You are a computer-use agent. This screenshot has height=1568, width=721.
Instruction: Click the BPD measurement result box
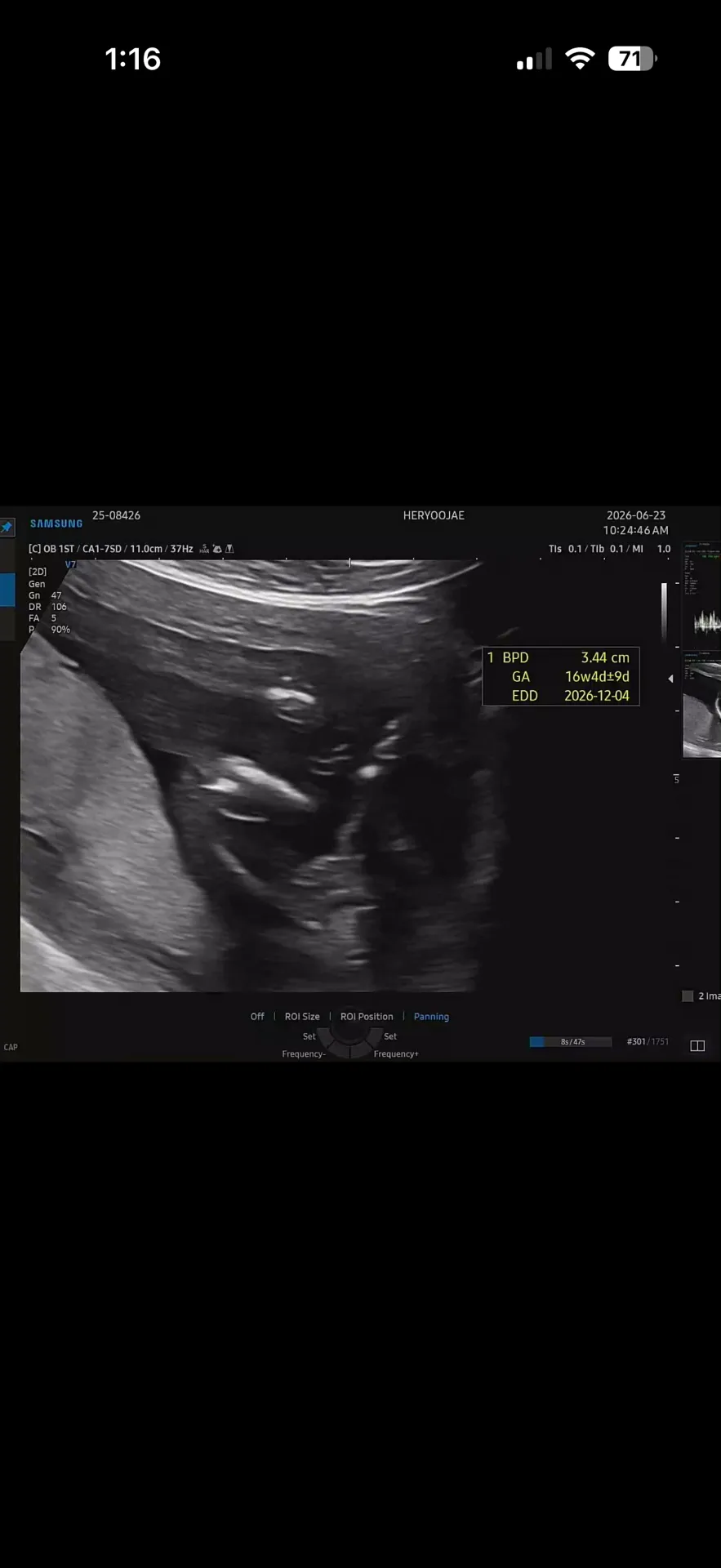[x=561, y=676]
